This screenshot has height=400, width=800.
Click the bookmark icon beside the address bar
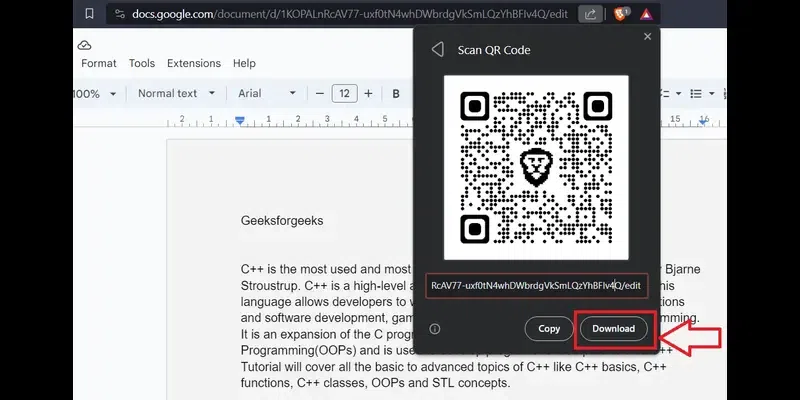click(89, 14)
